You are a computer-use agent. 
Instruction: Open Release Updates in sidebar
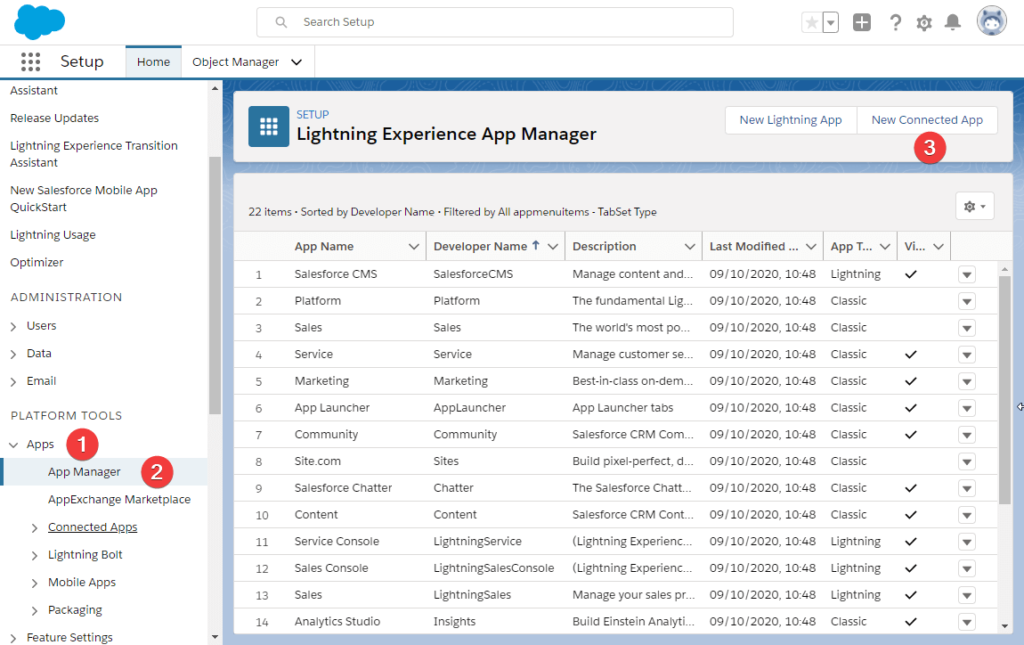tap(54, 118)
